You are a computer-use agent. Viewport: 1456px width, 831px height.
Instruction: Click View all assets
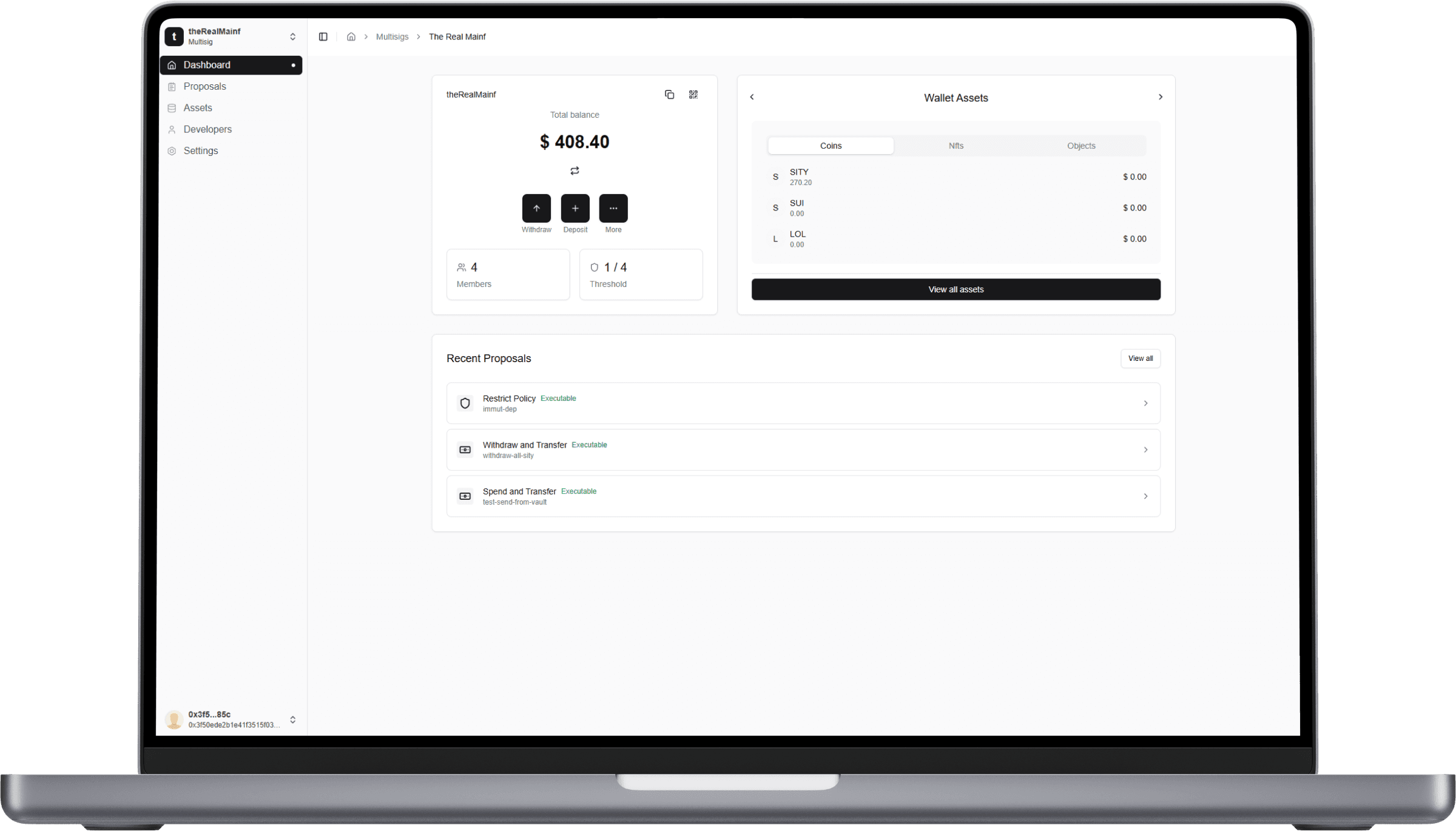pyautogui.click(x=955, y=289)
